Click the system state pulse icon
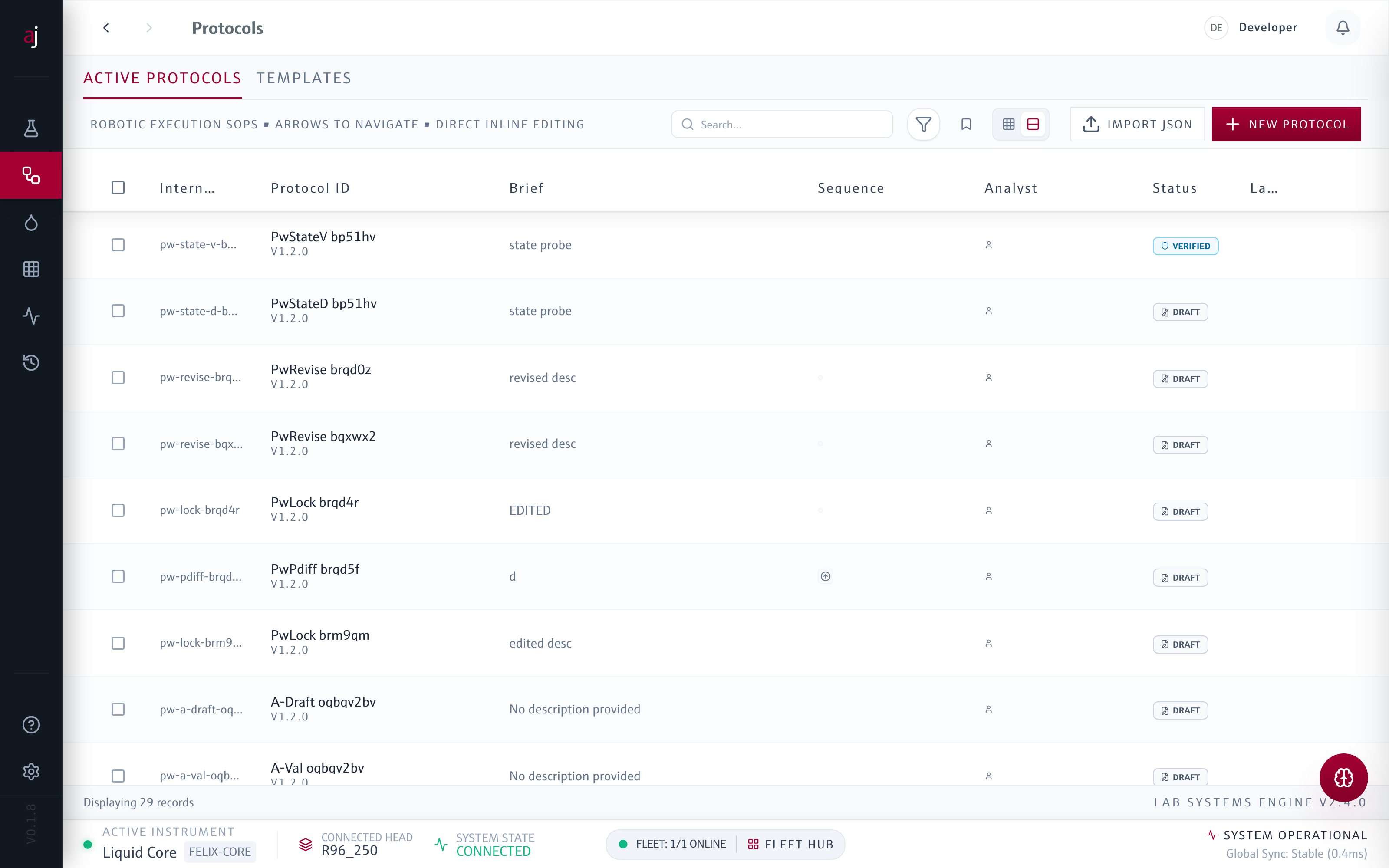The height and width of the screenshot is (868, 1389). coord(441,845)
